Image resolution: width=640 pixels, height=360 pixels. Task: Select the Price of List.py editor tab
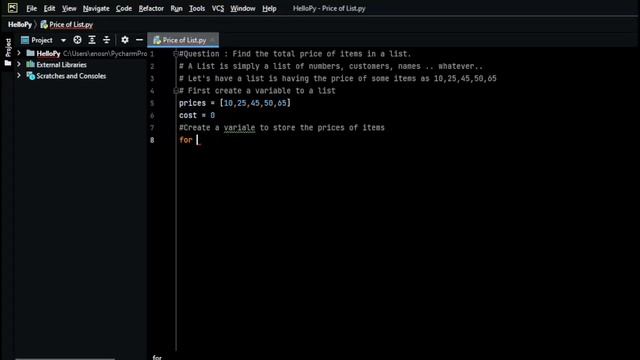coord(183,40)
